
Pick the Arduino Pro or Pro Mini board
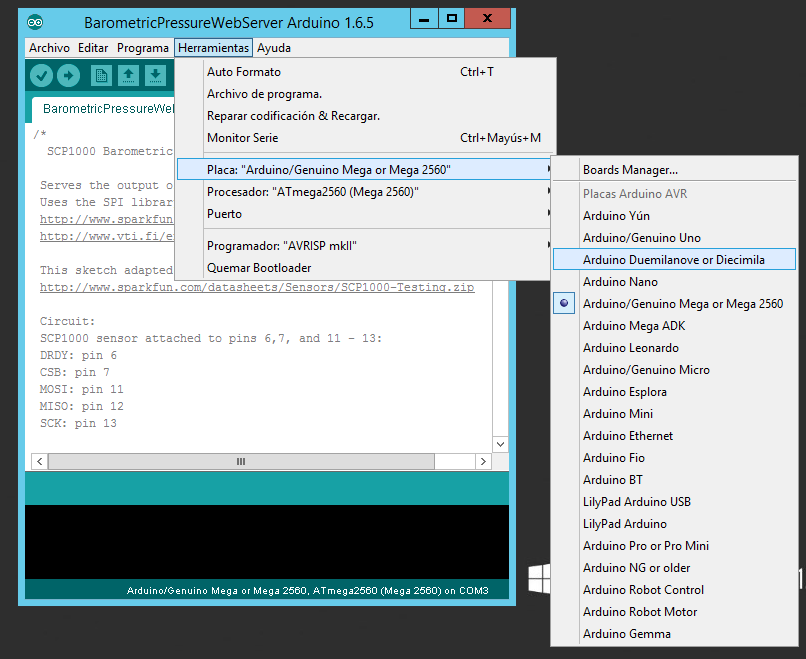click(x=674, y=546)
